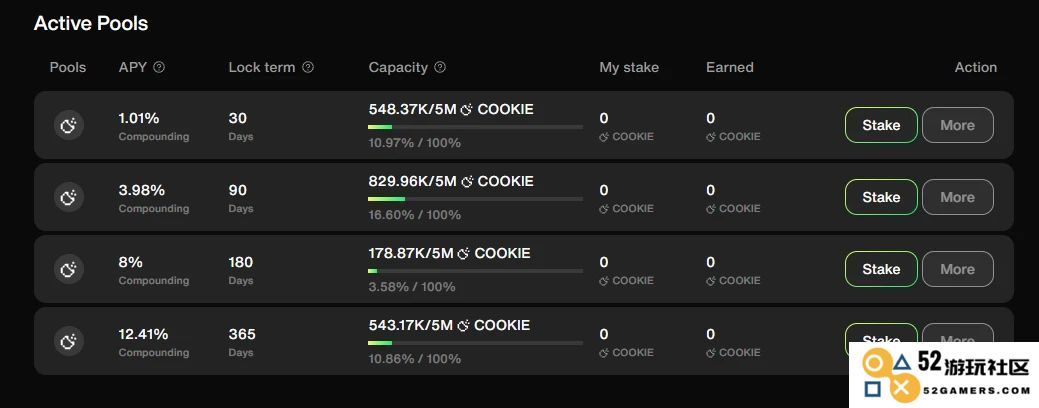
Task: Stake in the 180 Days pool
Action: coord(881,270)
